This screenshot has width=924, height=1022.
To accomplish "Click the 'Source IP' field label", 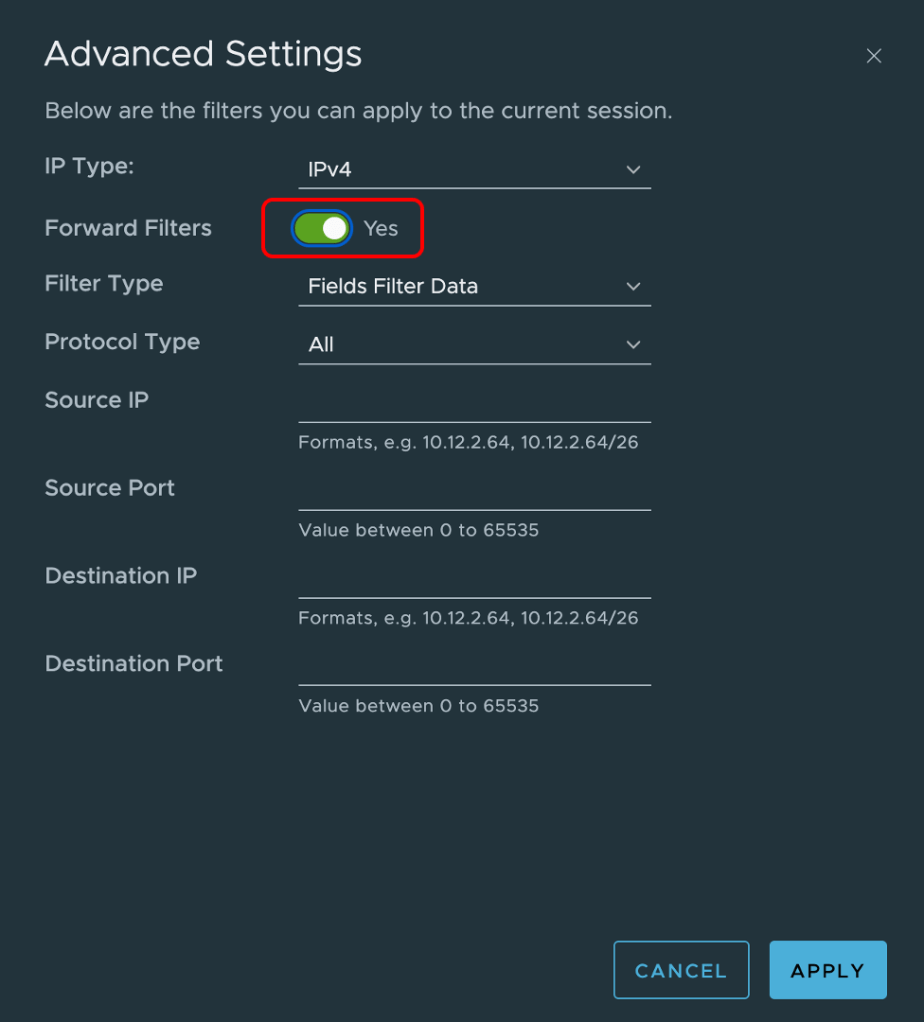I will point(97,400).
